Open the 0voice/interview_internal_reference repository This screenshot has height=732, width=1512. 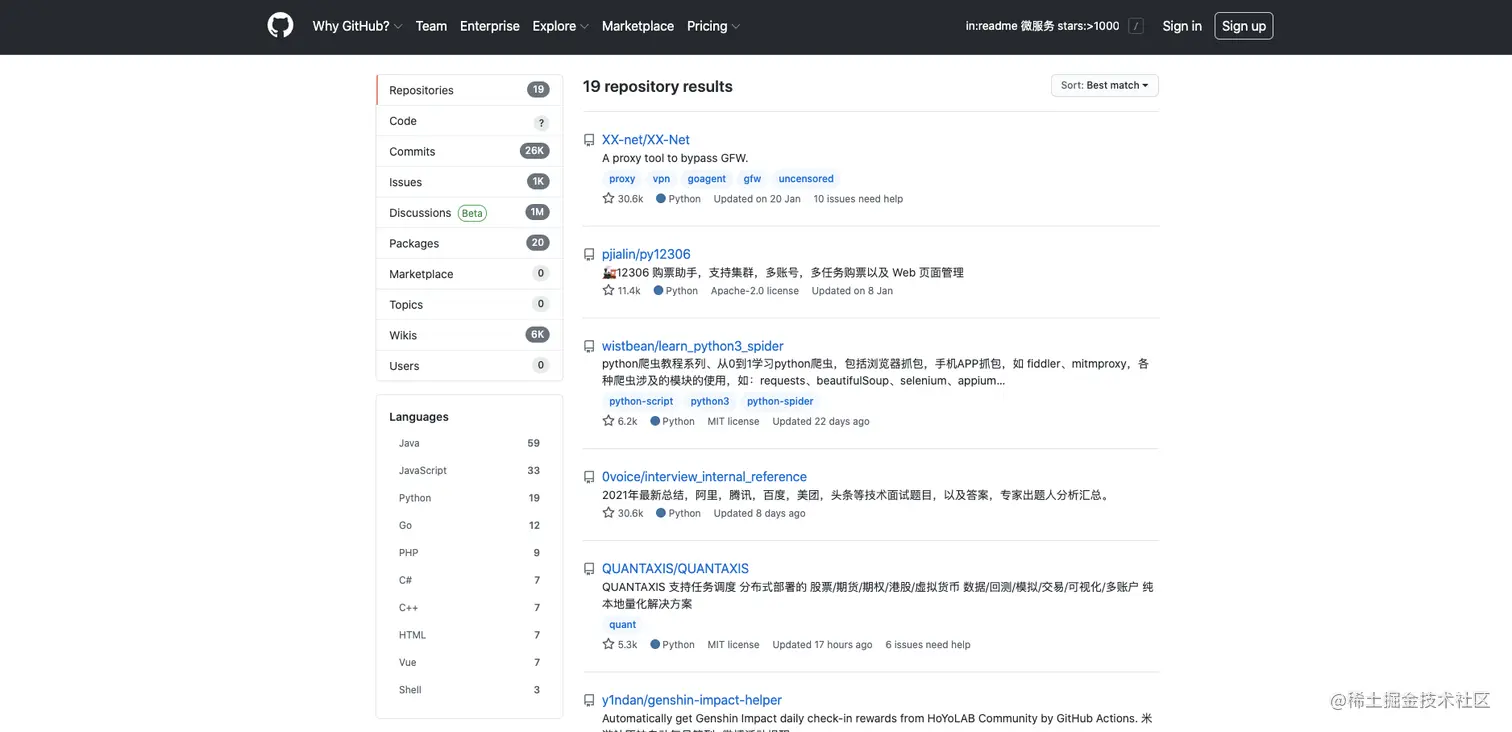click(x=704, y=477)
